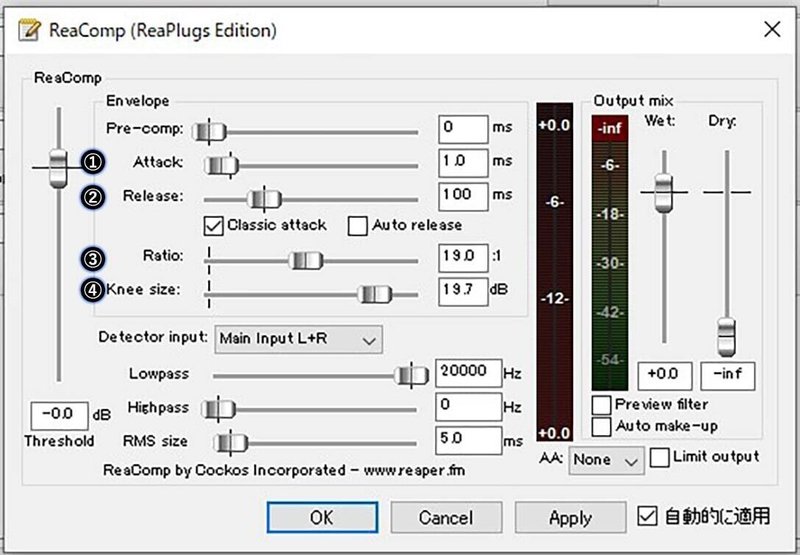
Task: Click the vertical Threshold slider handle
Action: click(x=59, y=168)
